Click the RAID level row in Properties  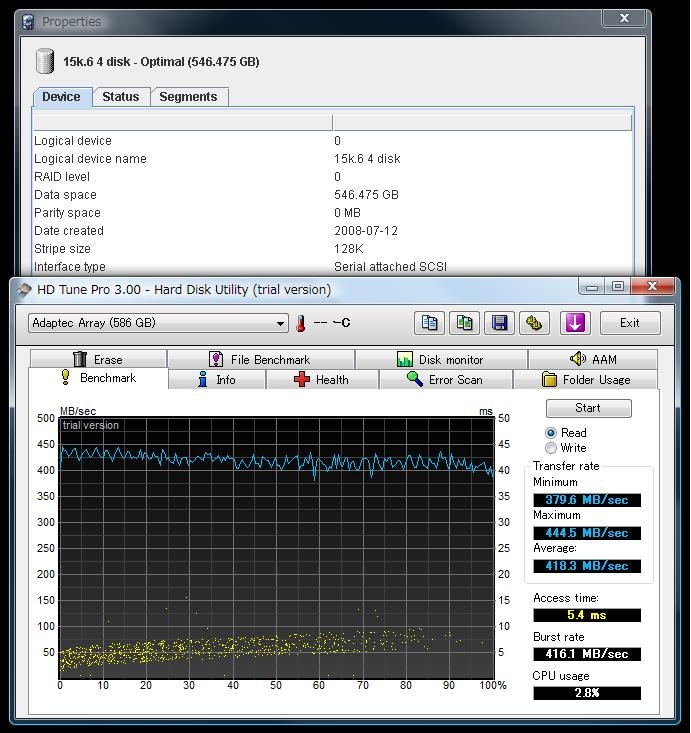(x=332, y=177)
